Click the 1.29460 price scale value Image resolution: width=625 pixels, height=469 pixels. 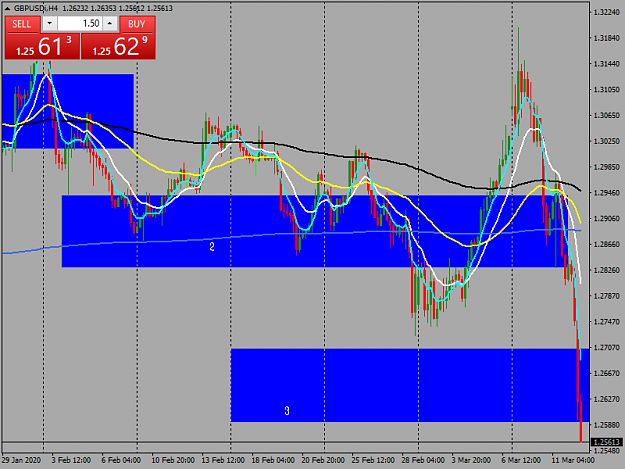coord(607,193)
